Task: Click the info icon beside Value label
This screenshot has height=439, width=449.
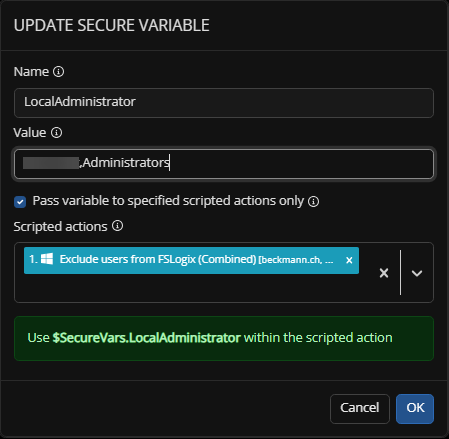Action: click(x=56, y=133)
